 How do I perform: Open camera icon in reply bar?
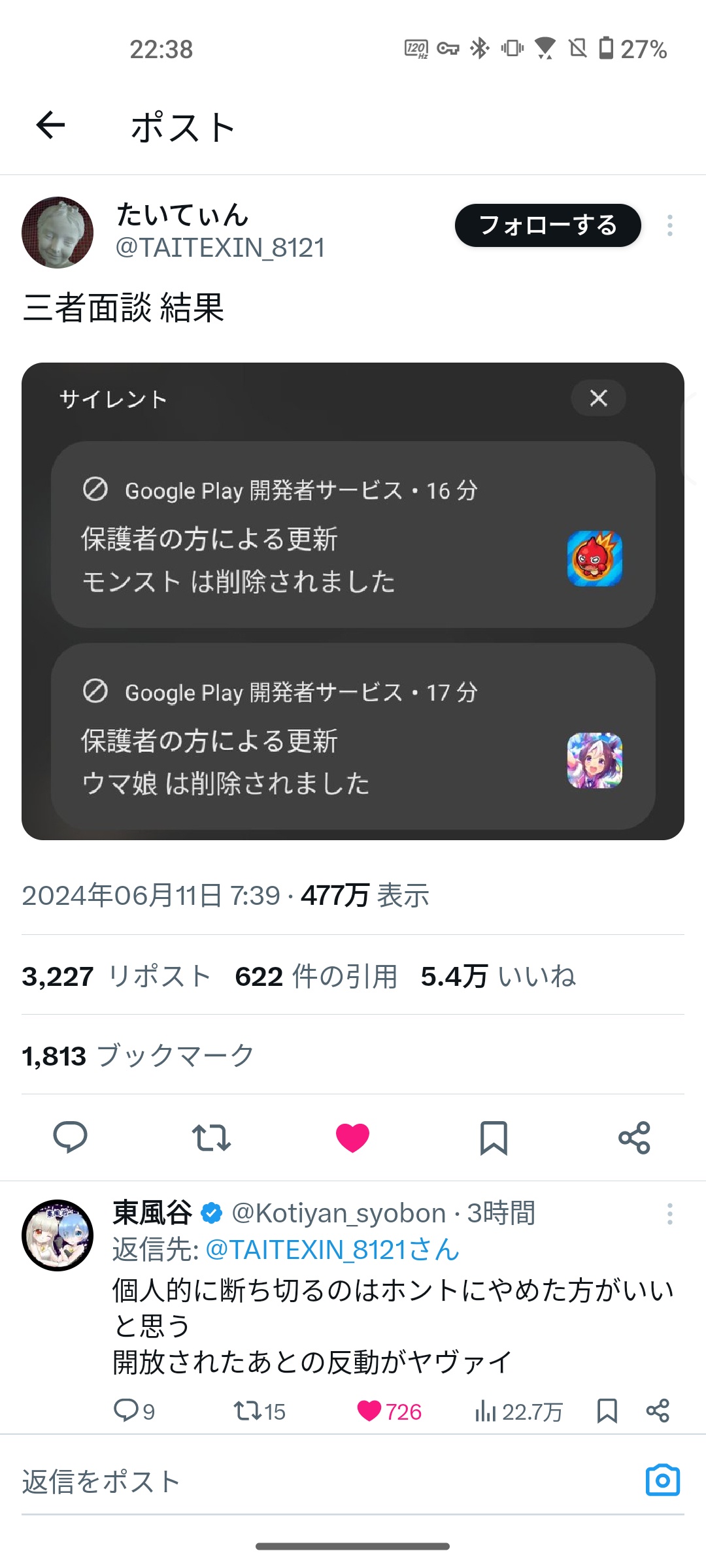point(663,1480)
